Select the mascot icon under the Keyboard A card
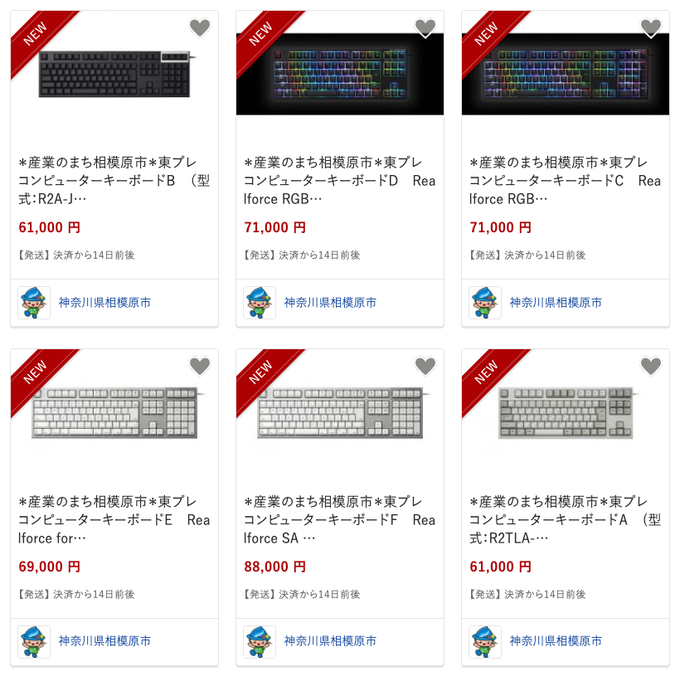Viewport: 680px width, 676px height. click(485, 641)
